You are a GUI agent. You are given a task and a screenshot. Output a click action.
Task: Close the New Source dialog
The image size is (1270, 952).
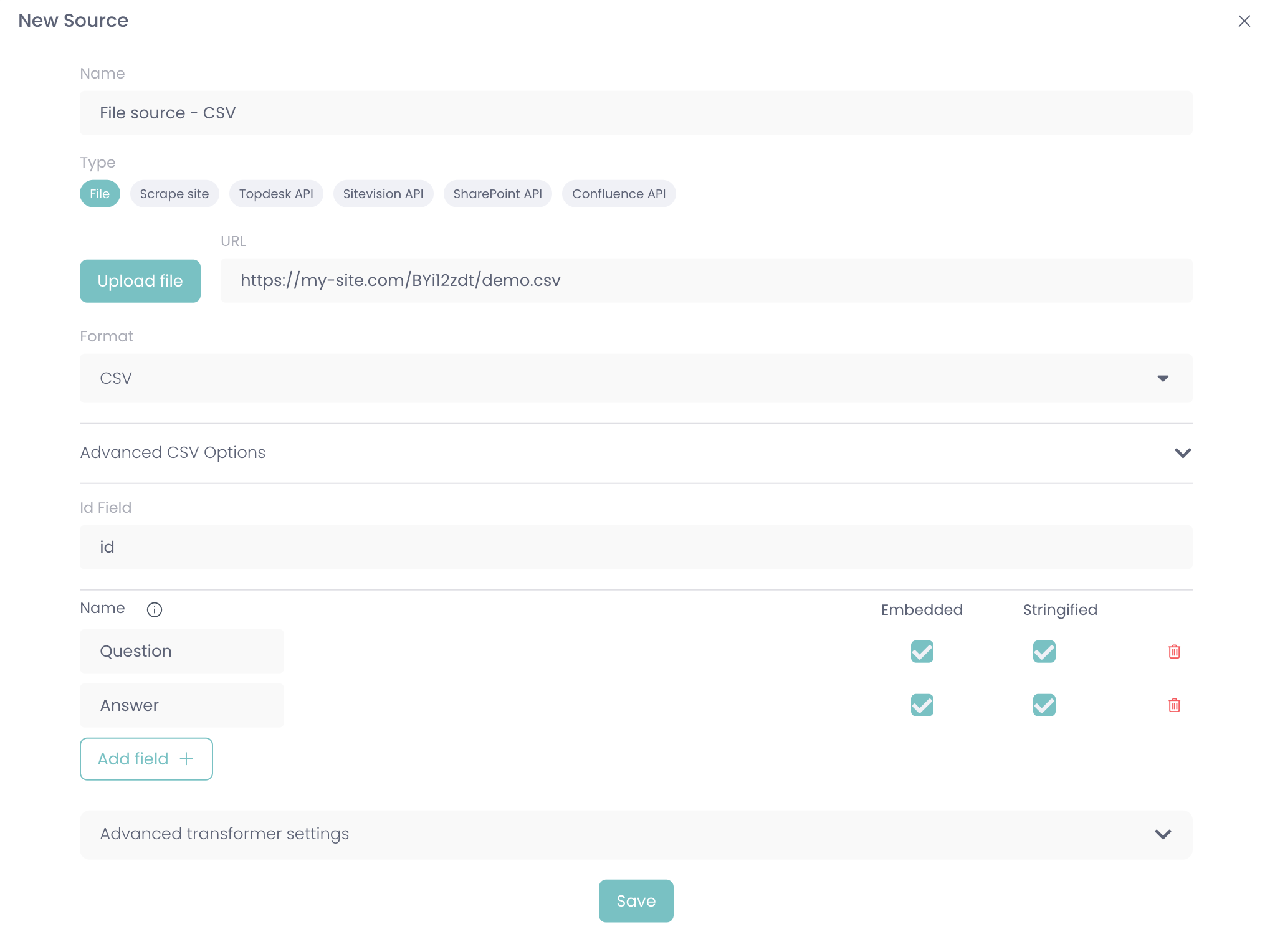pyautogui.click(x=1244, y=21)
